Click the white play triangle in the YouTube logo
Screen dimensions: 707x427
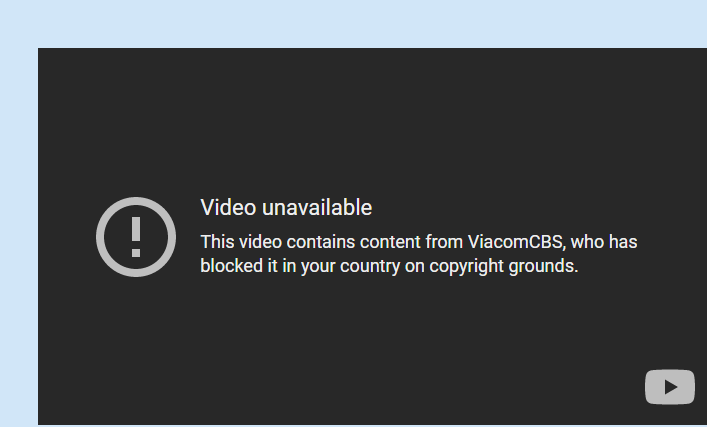[x=670, y=387]
